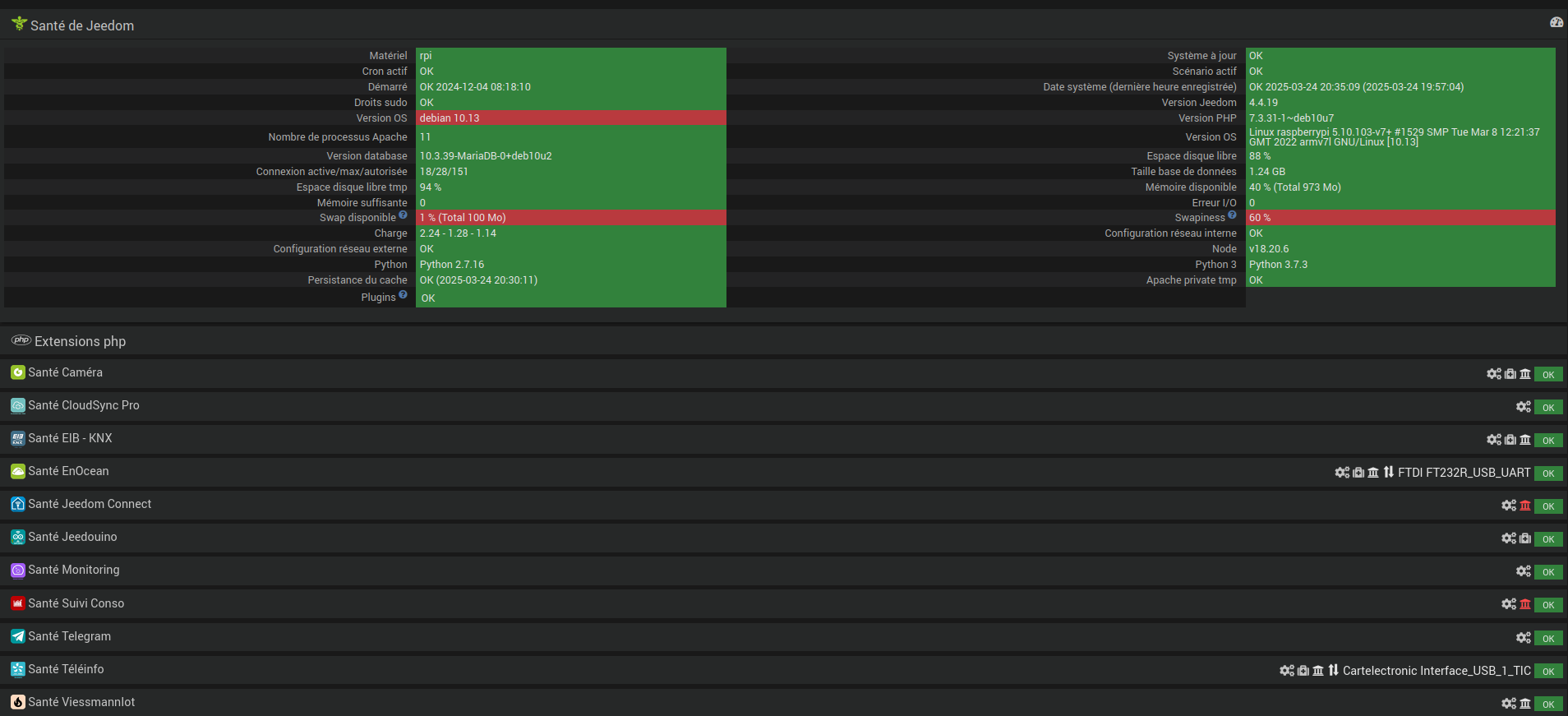
Task: Click OK status badge of Santé Caméra
Action: pyautogui.click(x=1548, y=374)
